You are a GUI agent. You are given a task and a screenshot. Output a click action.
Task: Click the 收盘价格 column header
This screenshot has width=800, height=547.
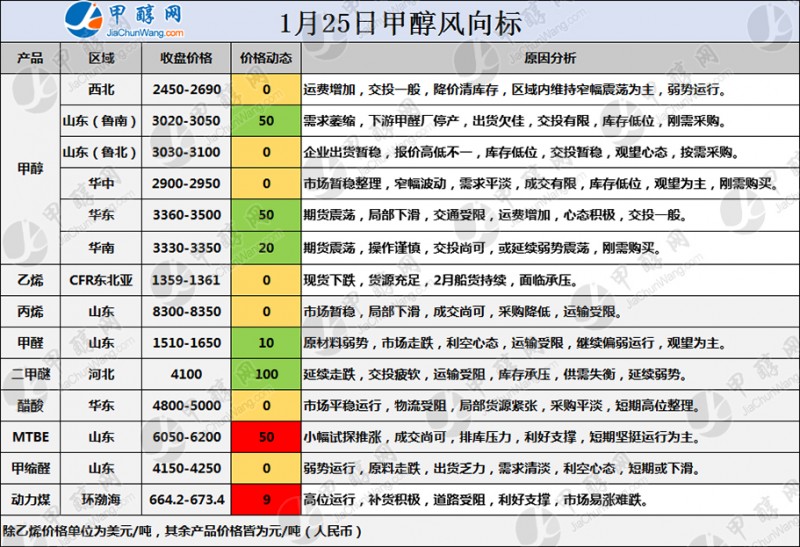pos(186,58)
